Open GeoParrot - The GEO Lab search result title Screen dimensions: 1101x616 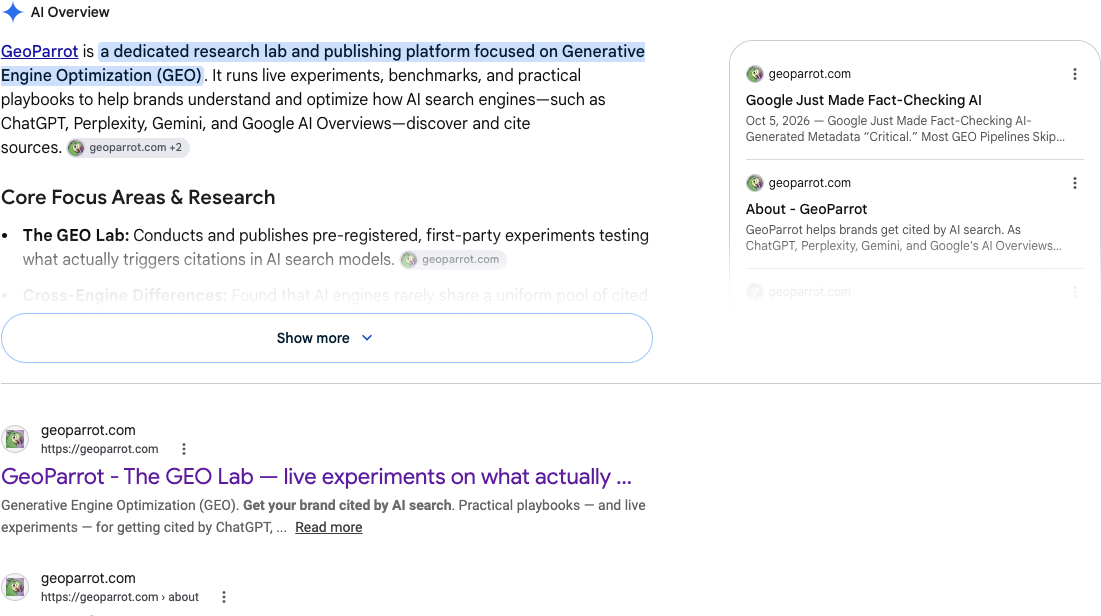[x=316, y=476]
